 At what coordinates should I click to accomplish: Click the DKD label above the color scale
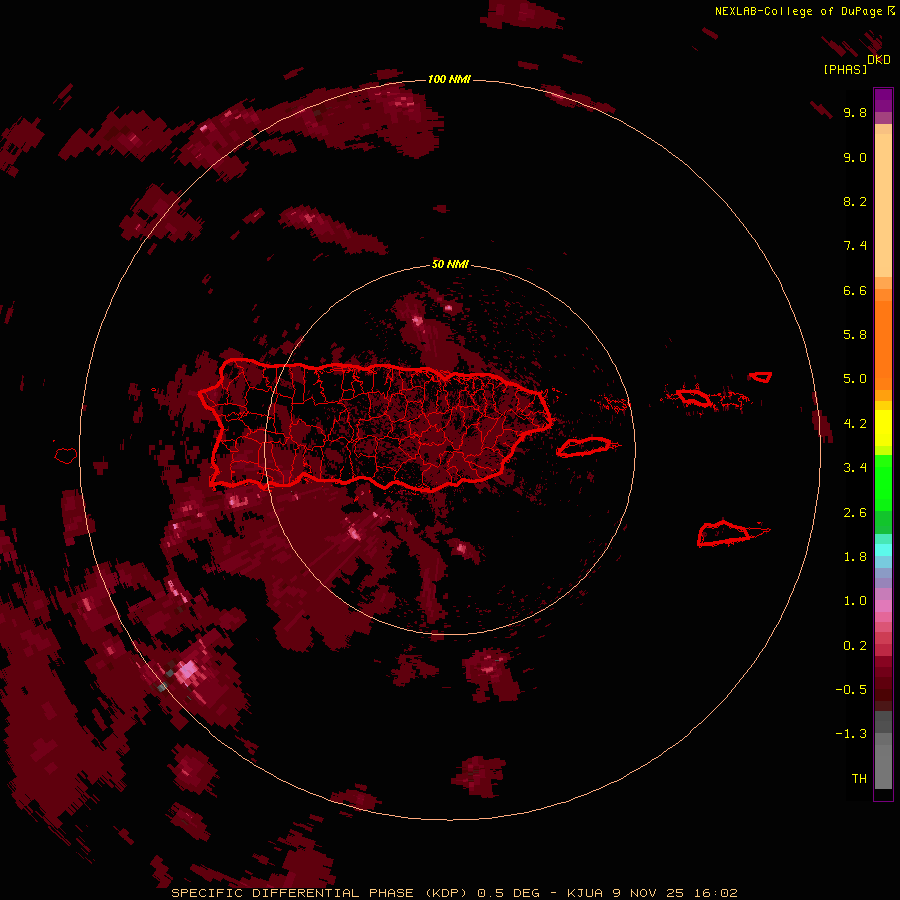coord(879,60)
